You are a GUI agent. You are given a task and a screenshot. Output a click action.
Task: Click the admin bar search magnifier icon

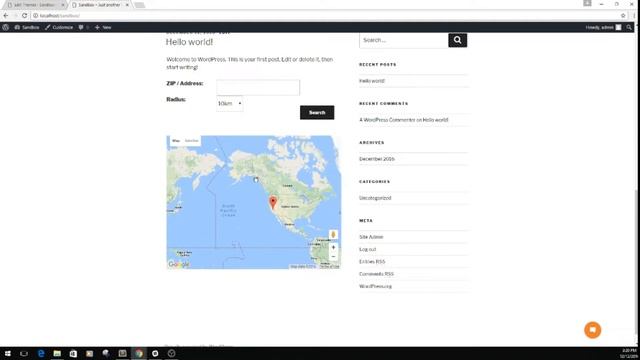[x=629, y=27]
